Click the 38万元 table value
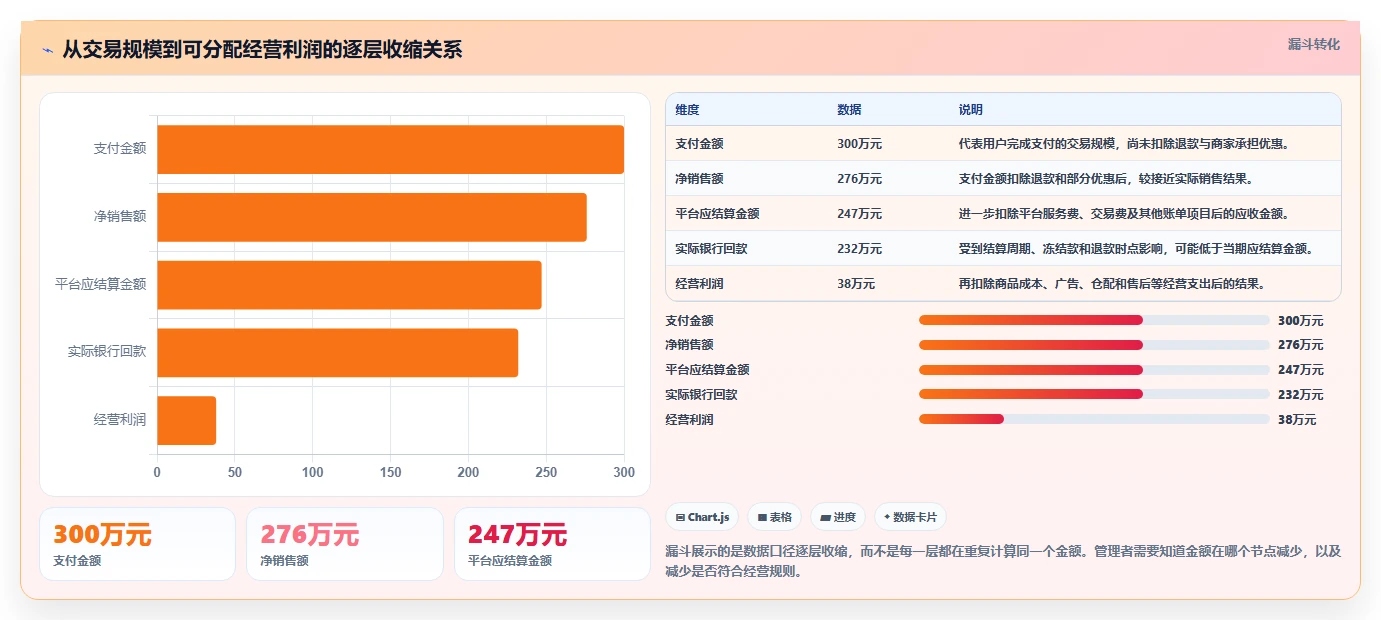Viewport: 1381px width, 620px height. tap(856, 284)
